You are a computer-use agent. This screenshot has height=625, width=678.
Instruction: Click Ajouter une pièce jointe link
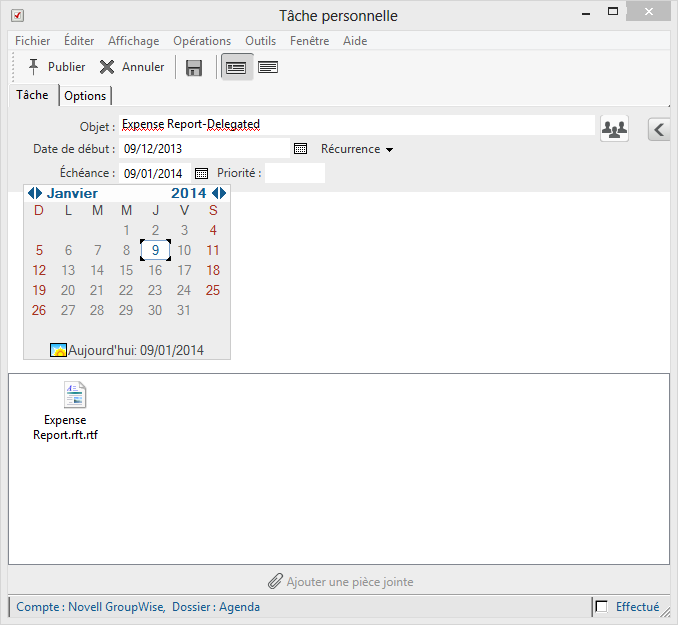tap(349, 582)
